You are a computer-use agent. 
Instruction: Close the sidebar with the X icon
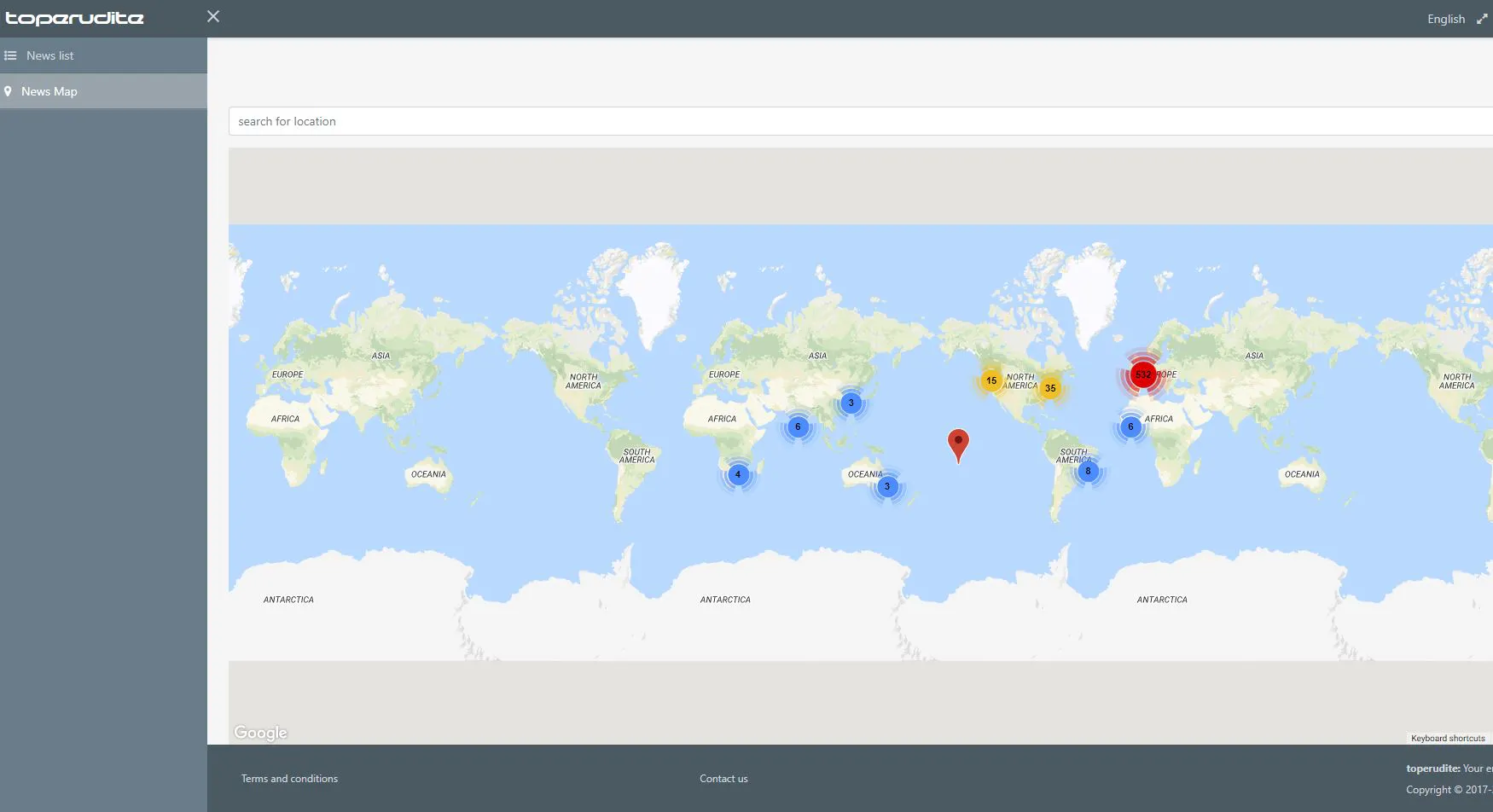pyautogui.click(x=213, y=16)
